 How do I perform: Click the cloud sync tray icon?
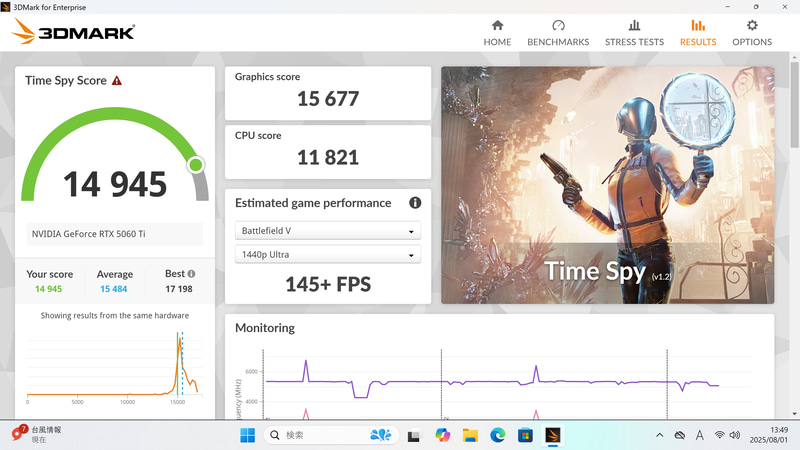tap(680, 435)
